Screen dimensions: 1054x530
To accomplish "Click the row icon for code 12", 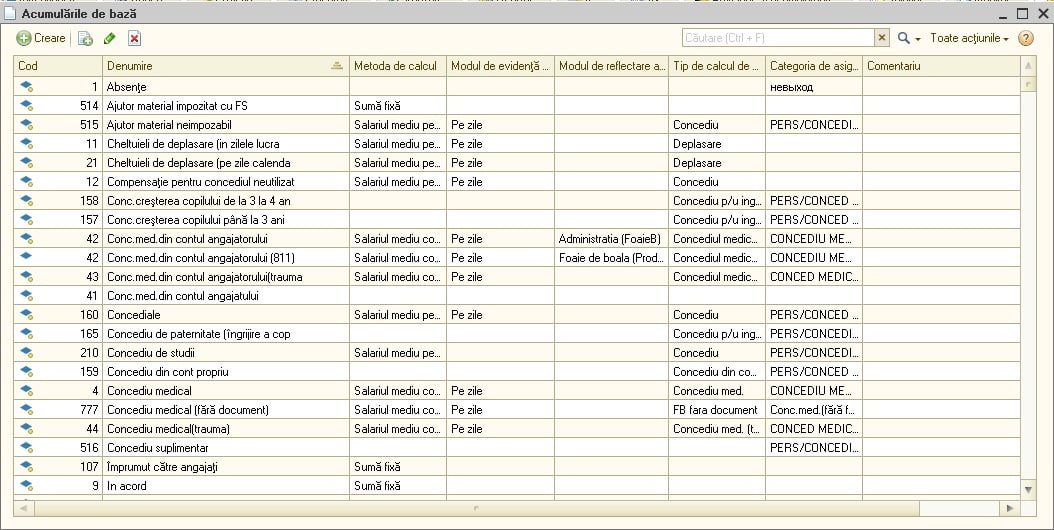I will pos(27,181).
